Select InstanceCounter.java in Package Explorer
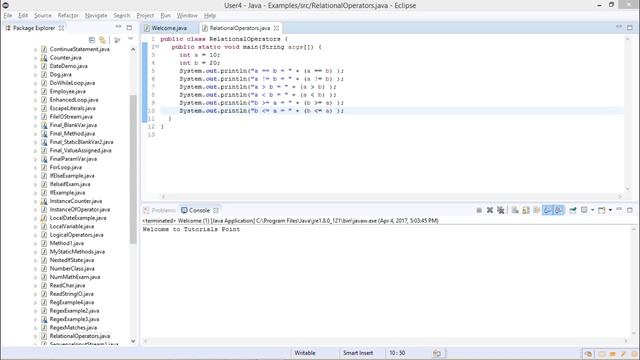 coord(76,201)
